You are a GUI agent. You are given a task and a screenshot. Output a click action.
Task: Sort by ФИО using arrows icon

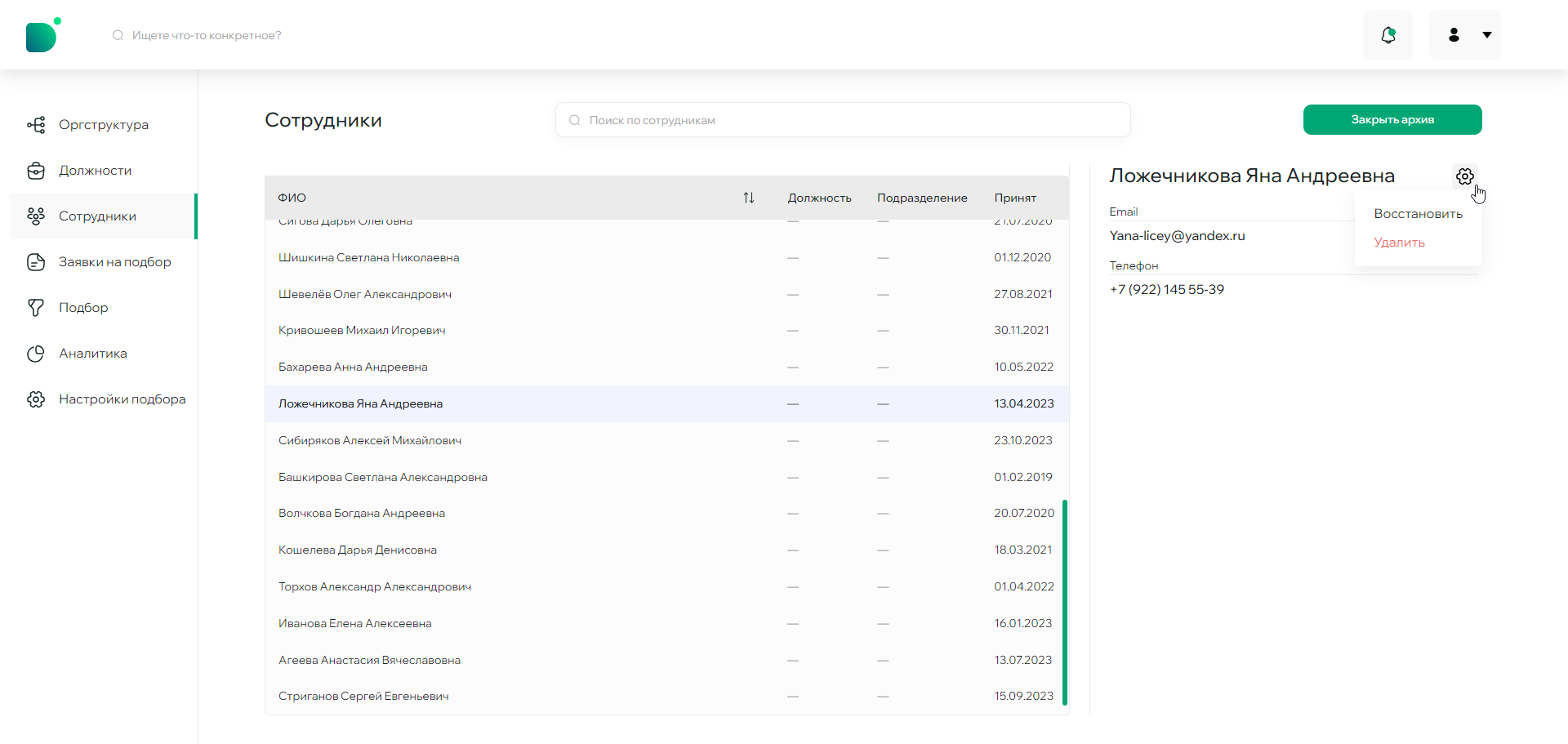click(x=749, y=198)
